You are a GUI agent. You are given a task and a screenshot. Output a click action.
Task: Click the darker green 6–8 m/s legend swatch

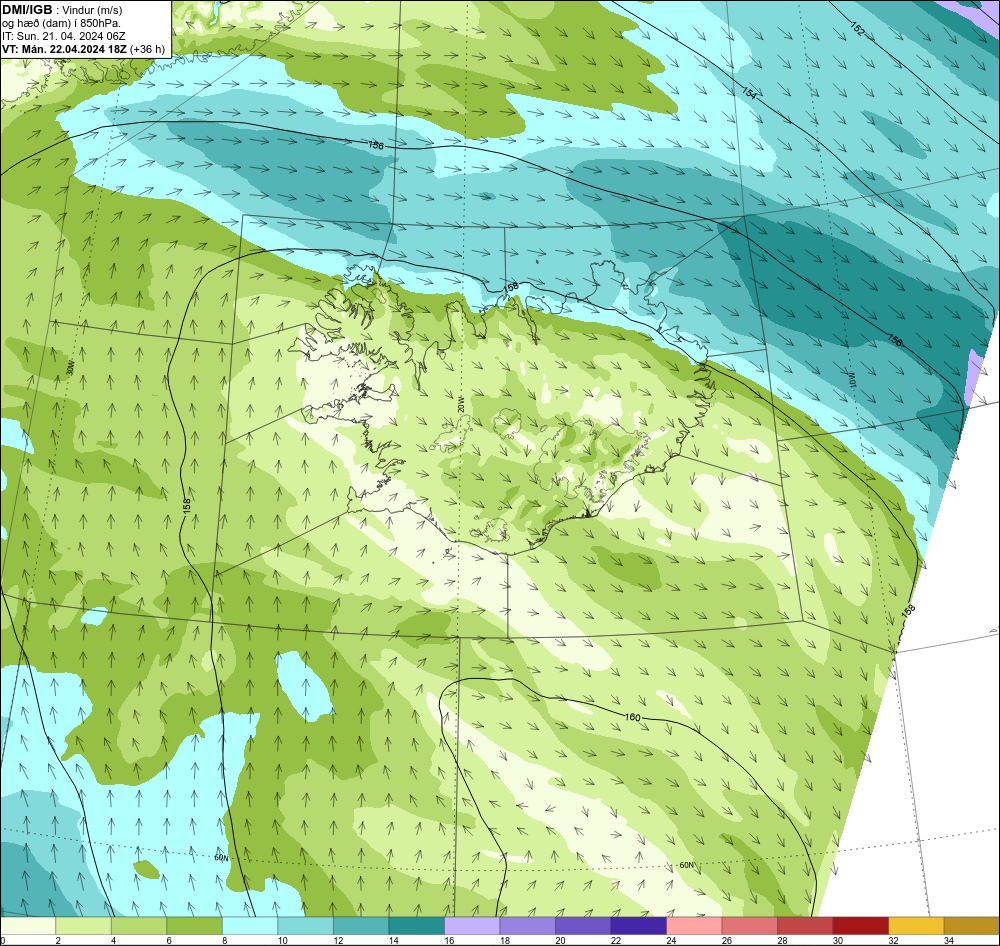pyautogui.click(x=195, y=926)
